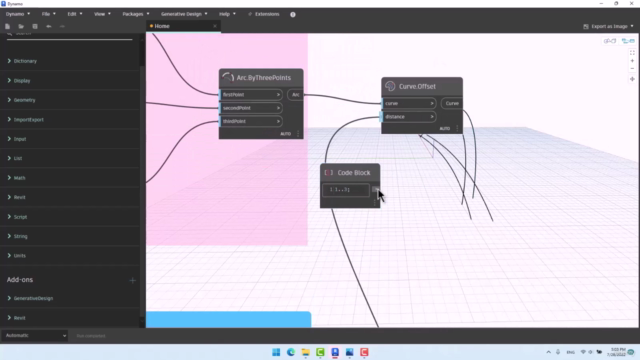Create a new file with the toolbar icon
This screenshot has height=360, width=640.
[x=7, y=26]
